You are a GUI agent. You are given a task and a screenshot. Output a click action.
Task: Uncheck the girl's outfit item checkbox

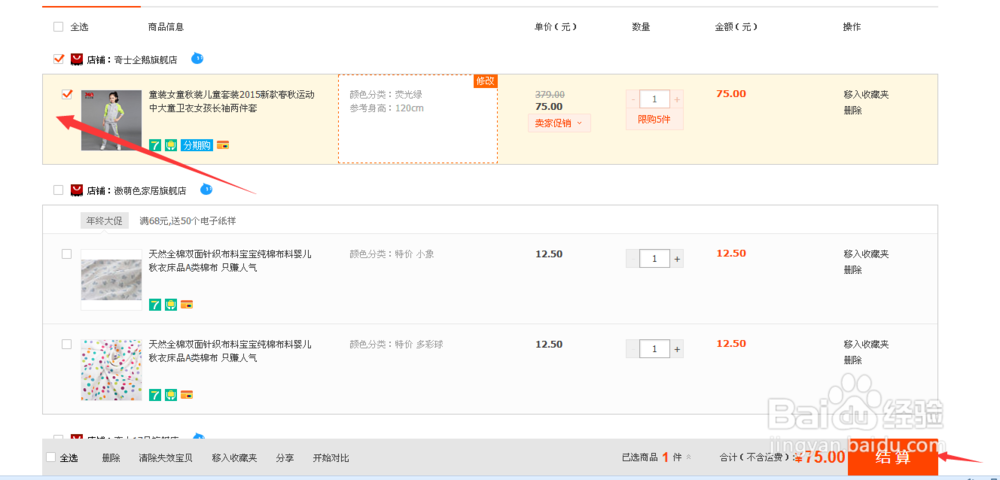point(67,94)
